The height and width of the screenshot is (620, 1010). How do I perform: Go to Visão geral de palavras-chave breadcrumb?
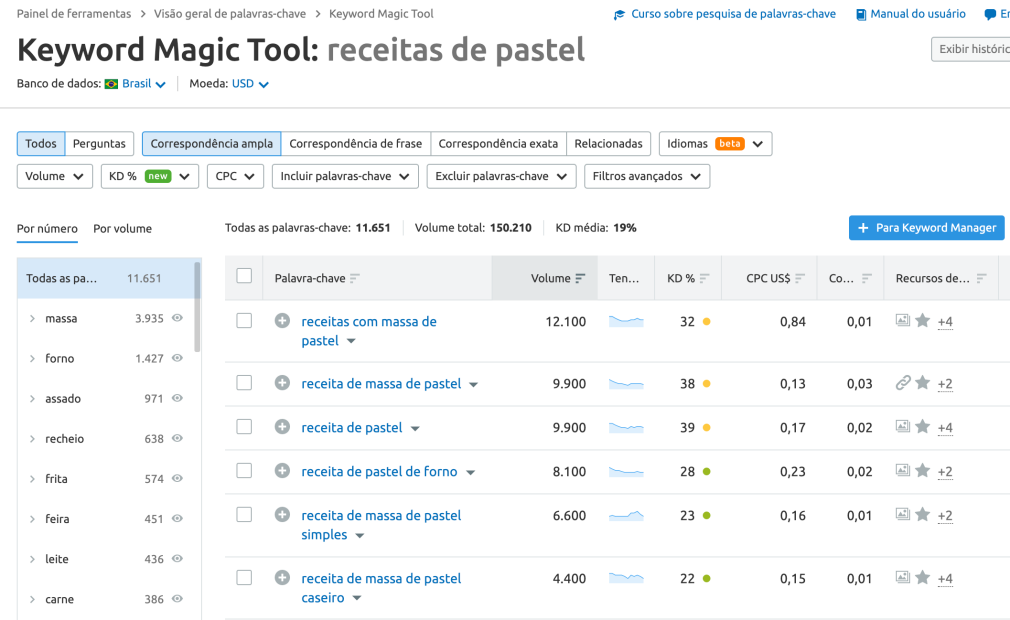230,14
